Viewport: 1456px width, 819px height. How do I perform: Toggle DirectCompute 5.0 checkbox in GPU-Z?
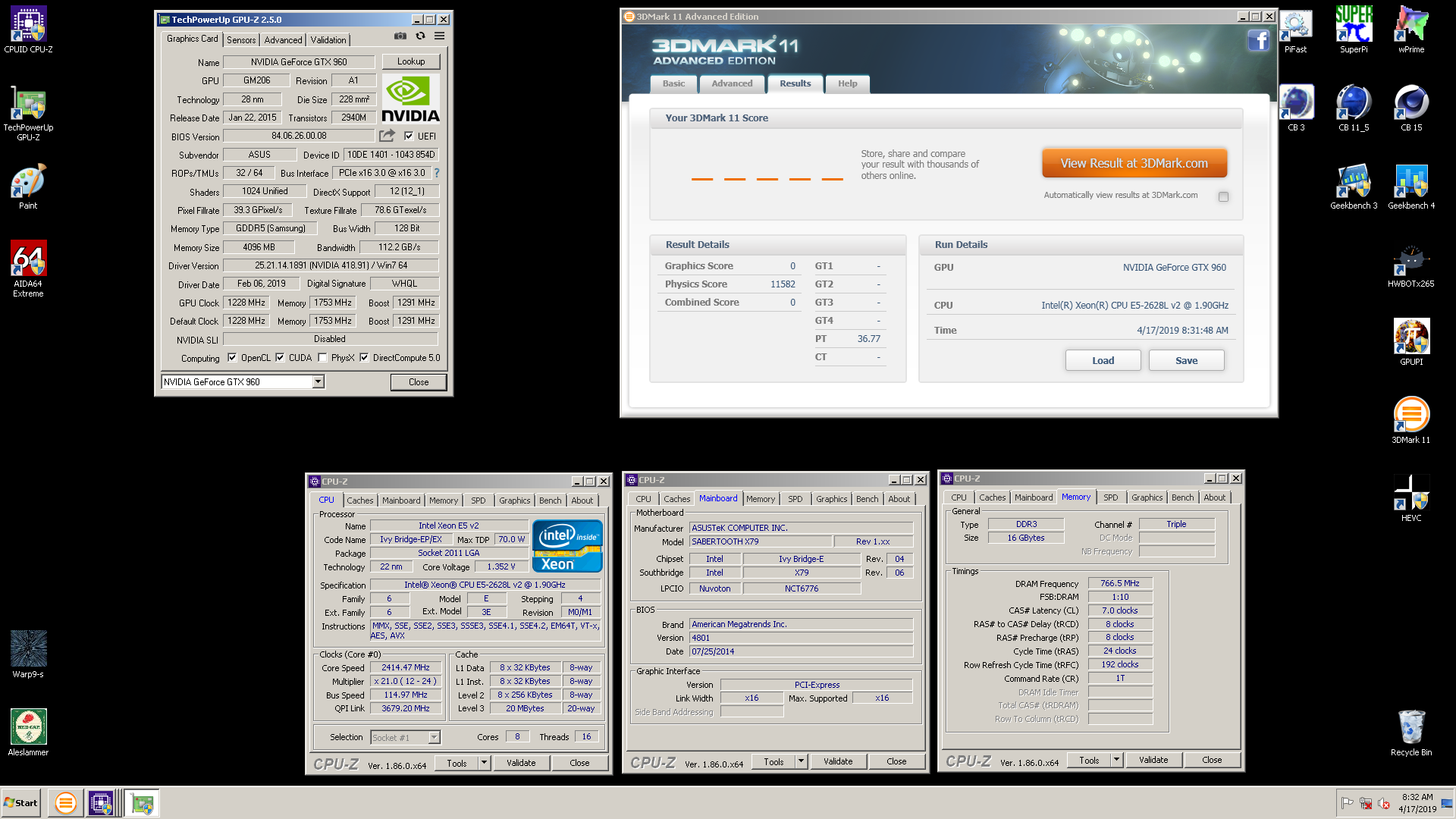coord(364,358)
